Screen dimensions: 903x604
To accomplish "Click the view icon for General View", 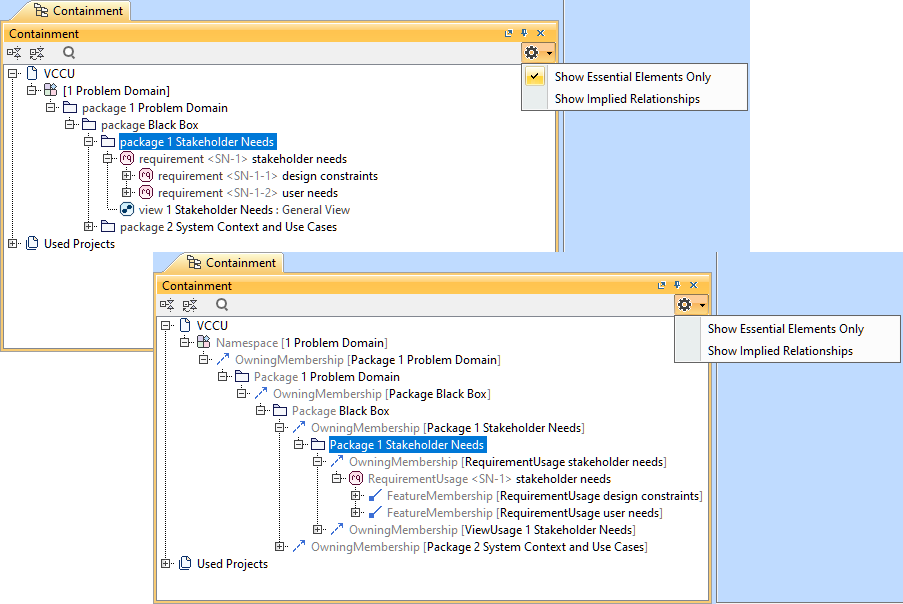I will (127, 210).
